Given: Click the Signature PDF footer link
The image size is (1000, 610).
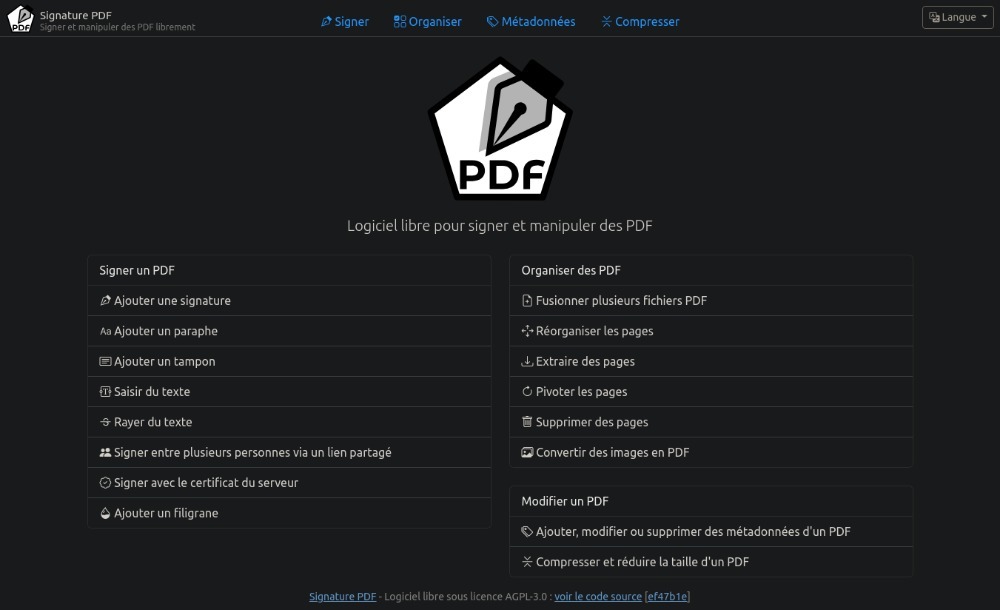Looking at the screenshot, I should [x=342, y=597].
